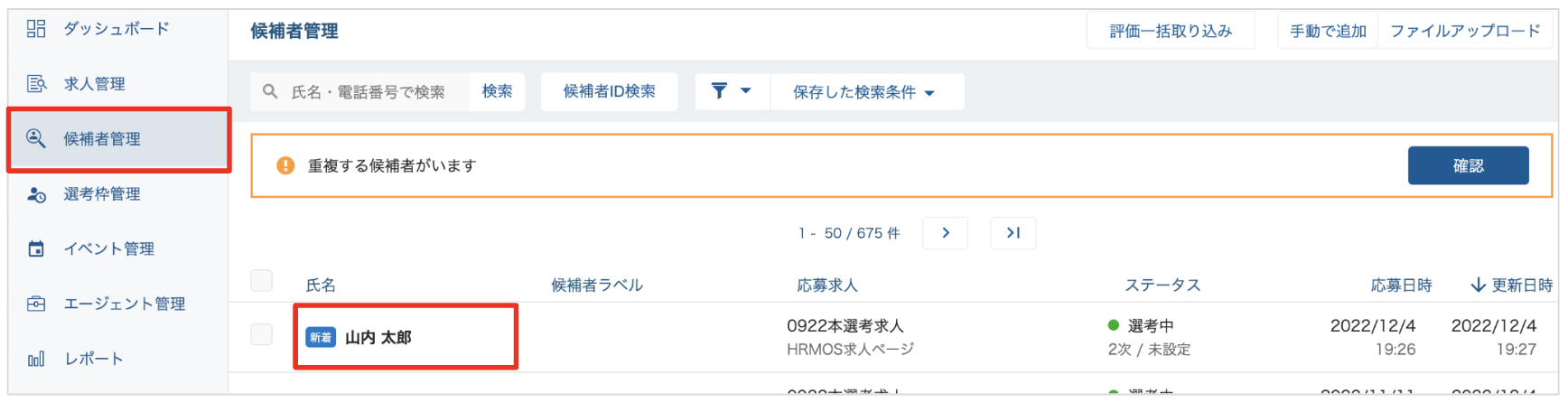The image size is (1568, 403).
Task: Click the Dashboard grid icon
Action: click(36, 29)
